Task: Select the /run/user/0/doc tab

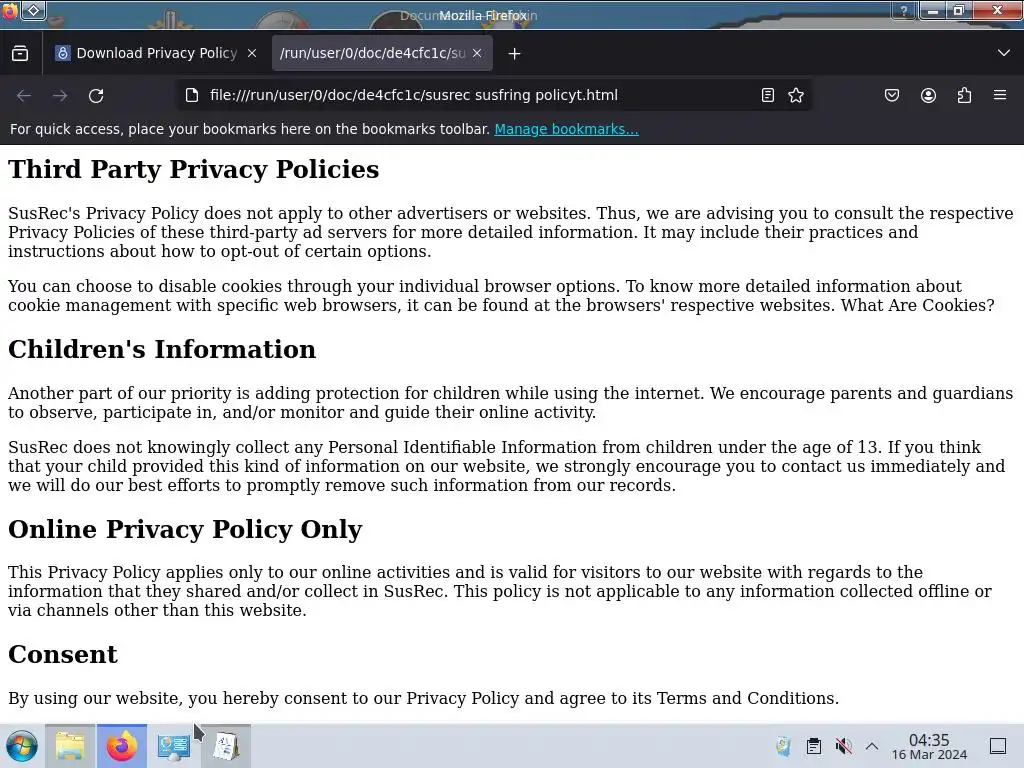Action: coord(381,54)
